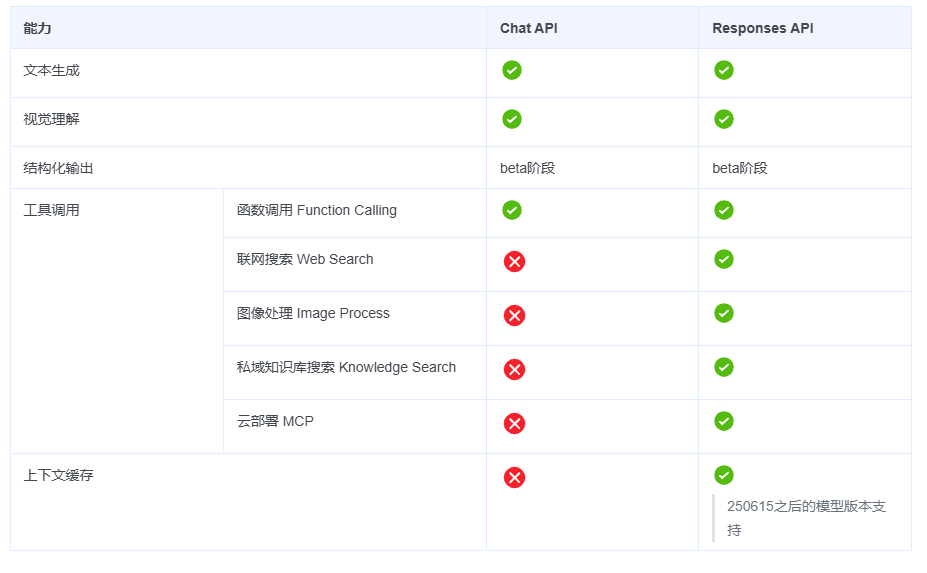This screenshot has height=573, width=927.
Task: Select the 视觉理解 row label
Action: (51, 119)
